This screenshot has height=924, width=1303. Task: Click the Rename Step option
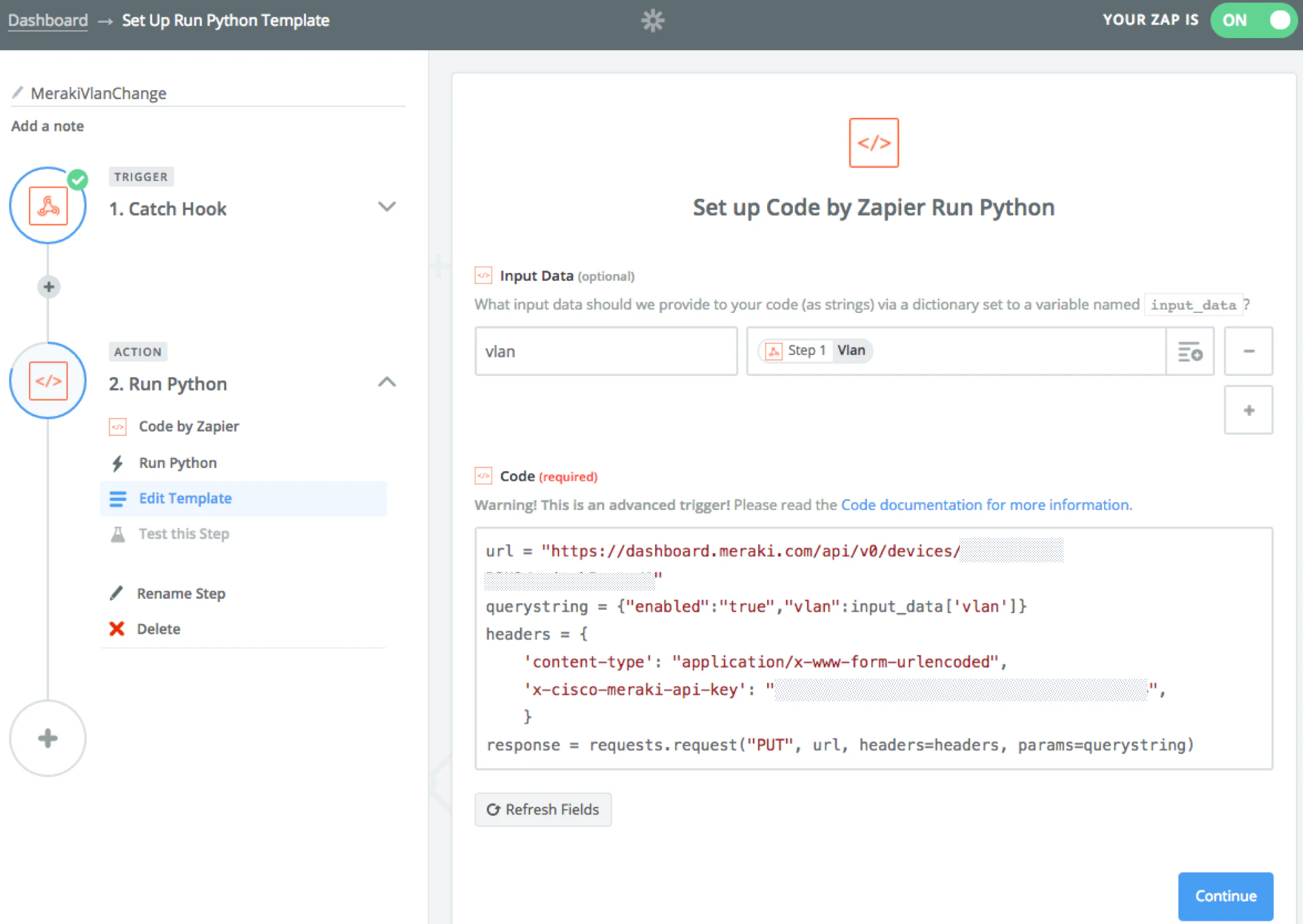click(x=181, y=594)
